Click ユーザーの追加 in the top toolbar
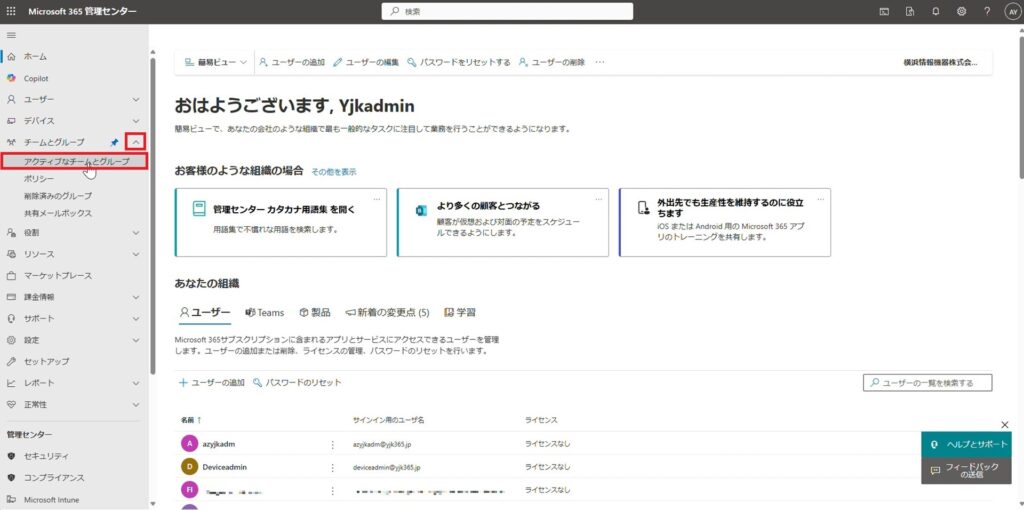This screenshot has height=510, width=1024. 292,62
